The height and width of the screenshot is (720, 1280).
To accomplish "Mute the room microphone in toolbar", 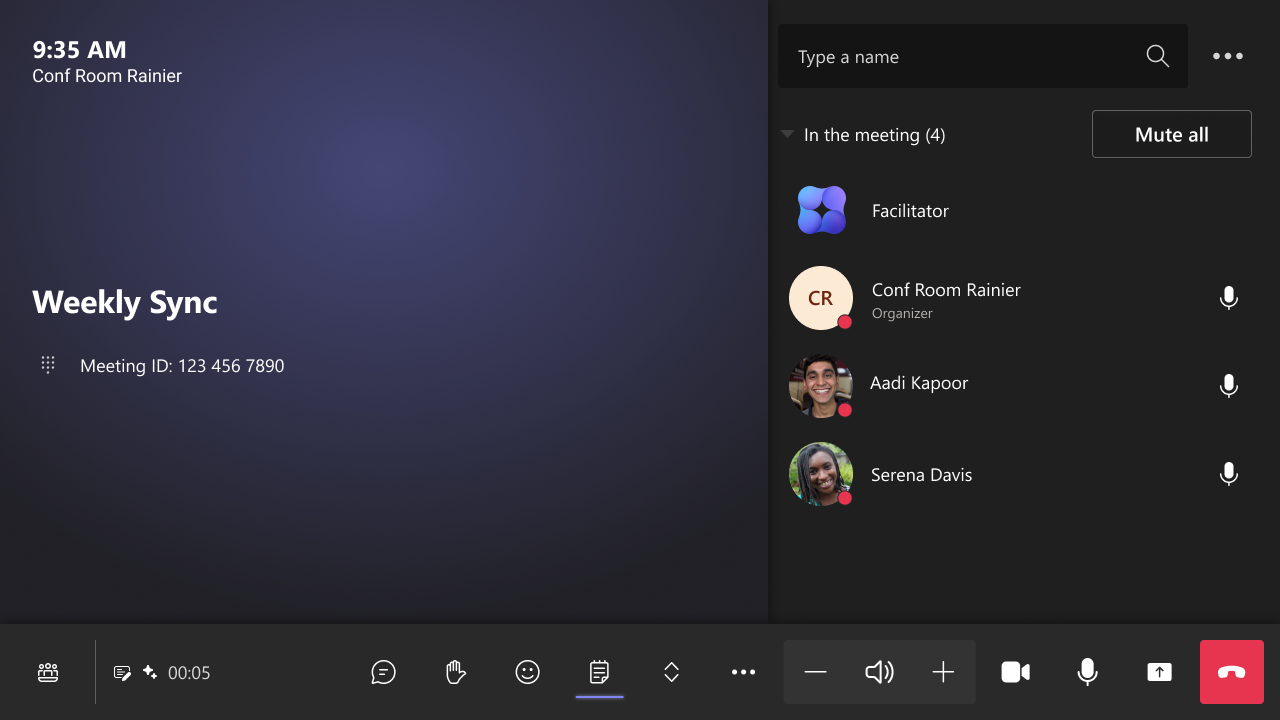I will click(x=1087, y=672).
